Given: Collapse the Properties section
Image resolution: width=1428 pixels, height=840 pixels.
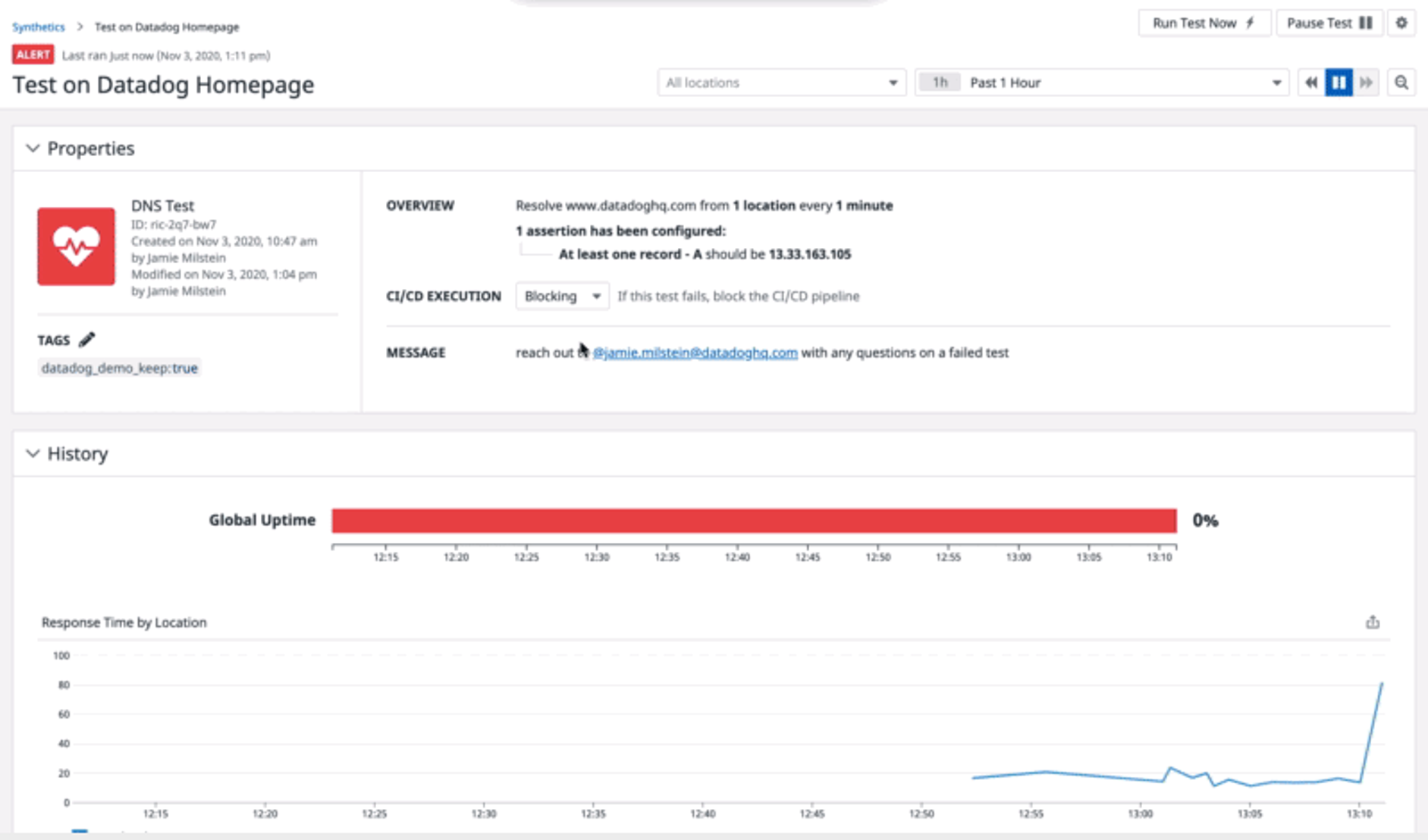Looking at the screenshot, I should pyautogui.click(x=33, y=149).
